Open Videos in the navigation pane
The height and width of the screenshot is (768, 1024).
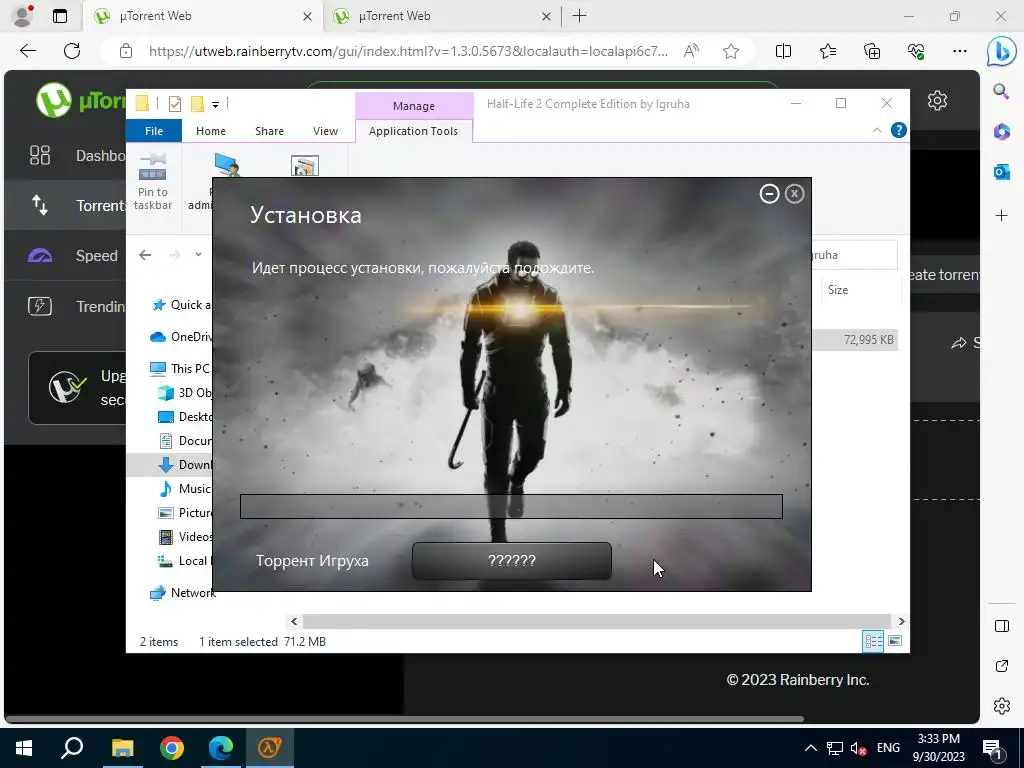185,537
